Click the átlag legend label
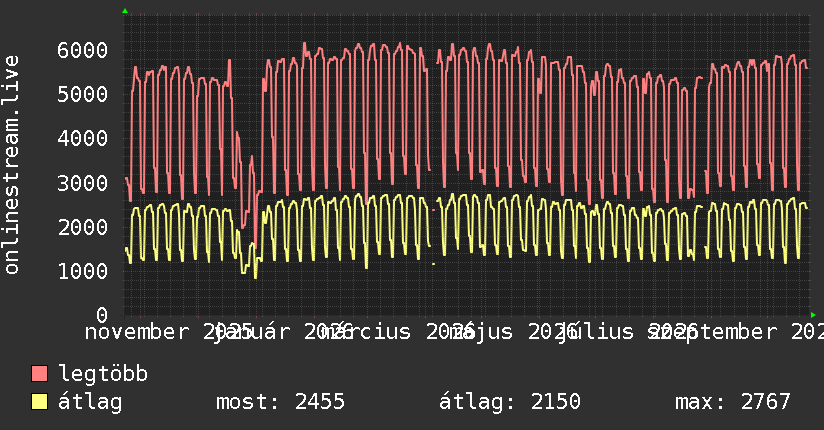This screenshot has height=430, width=824. click(x=90, y=402)
